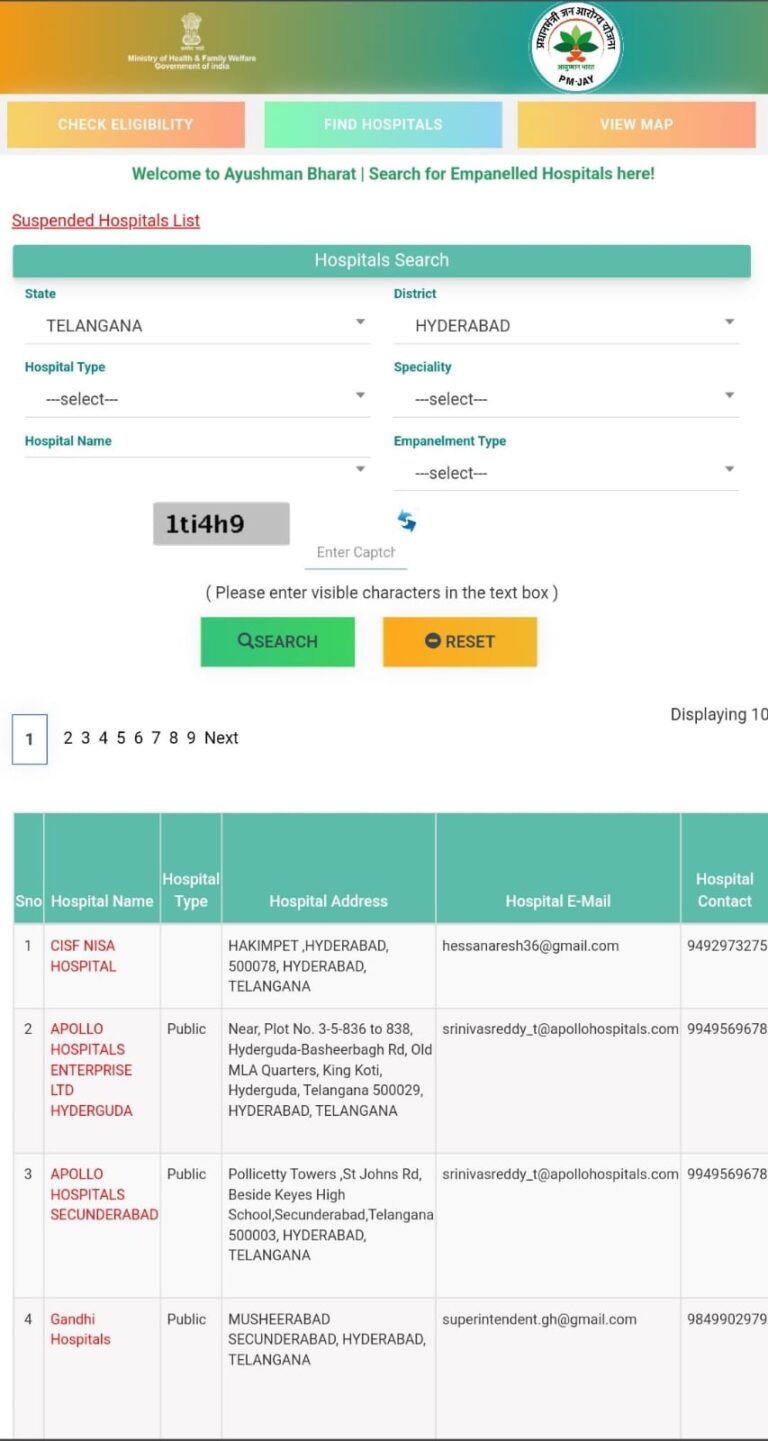The width and height of the screenshot is (768, 1441).
Task: Switch to Find Hospitals tab
Action: pos(383,125)
